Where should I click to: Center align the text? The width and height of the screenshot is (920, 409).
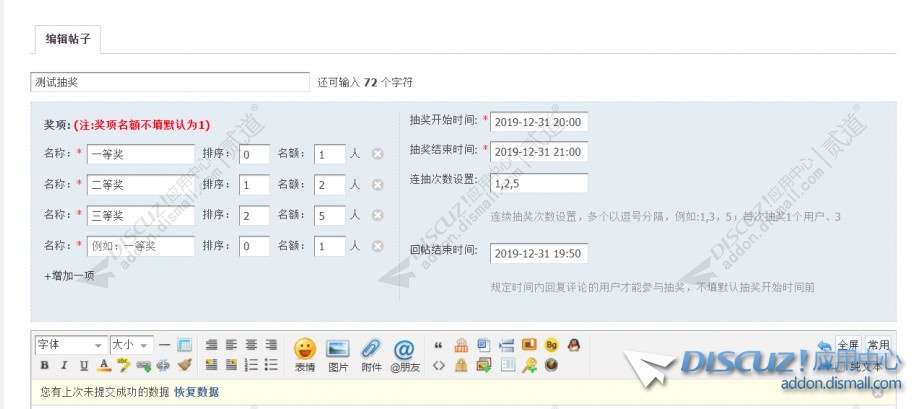click(x=251, y=345)
